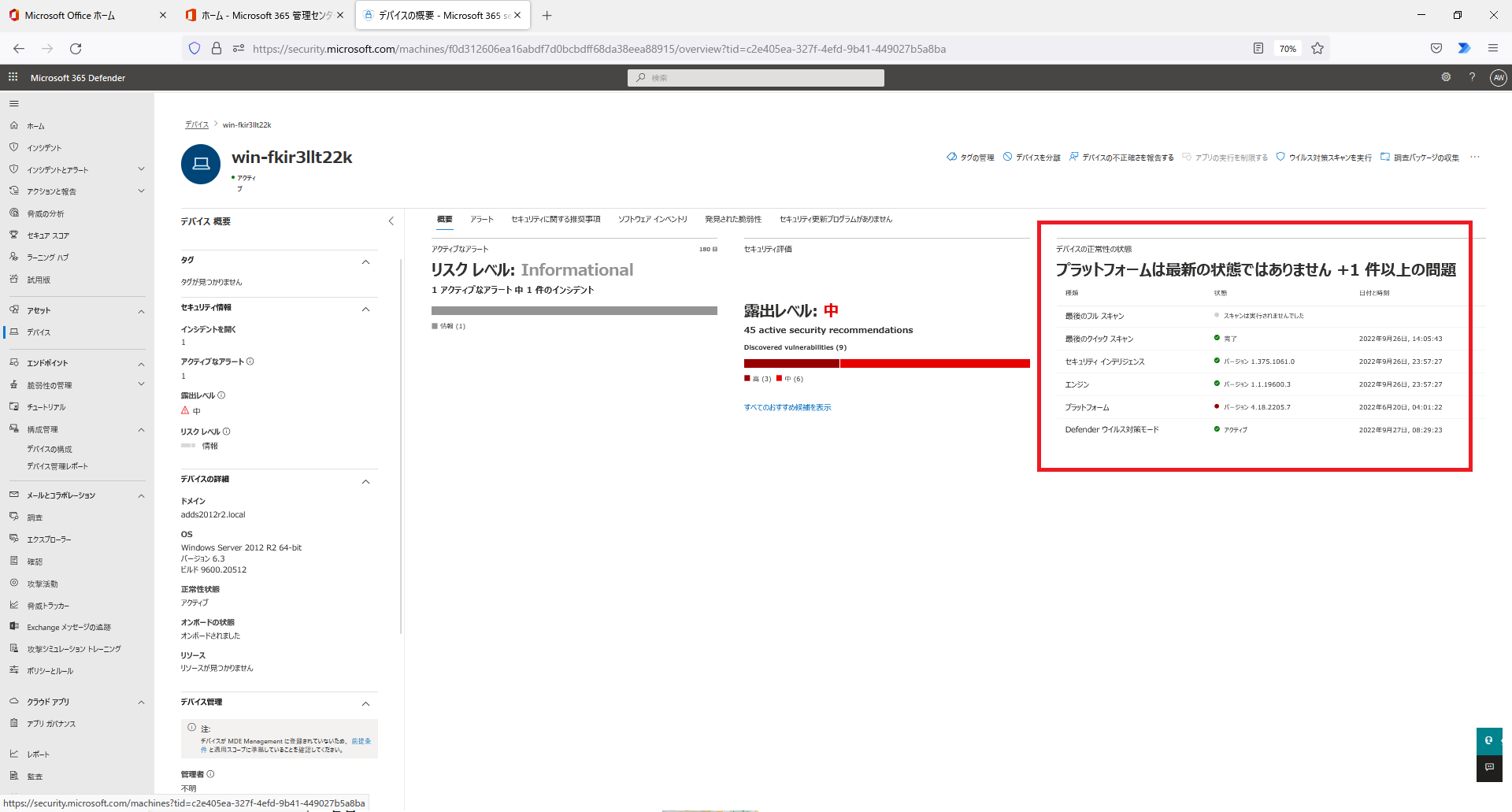
Task: Reload the page with the browser refresh icon
Action: [76, 49]
